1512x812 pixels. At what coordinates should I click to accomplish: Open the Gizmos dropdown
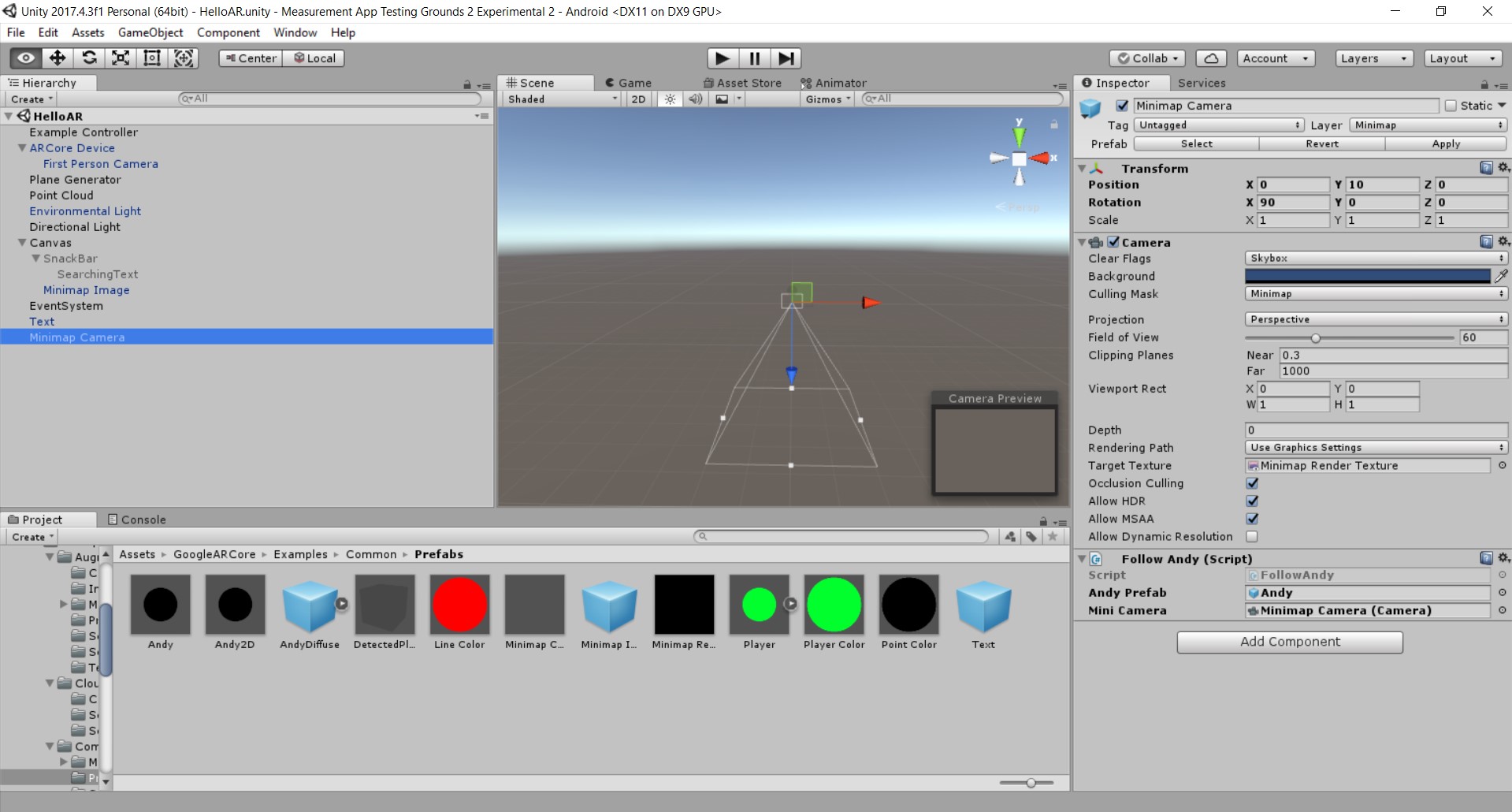pos(828,99)
